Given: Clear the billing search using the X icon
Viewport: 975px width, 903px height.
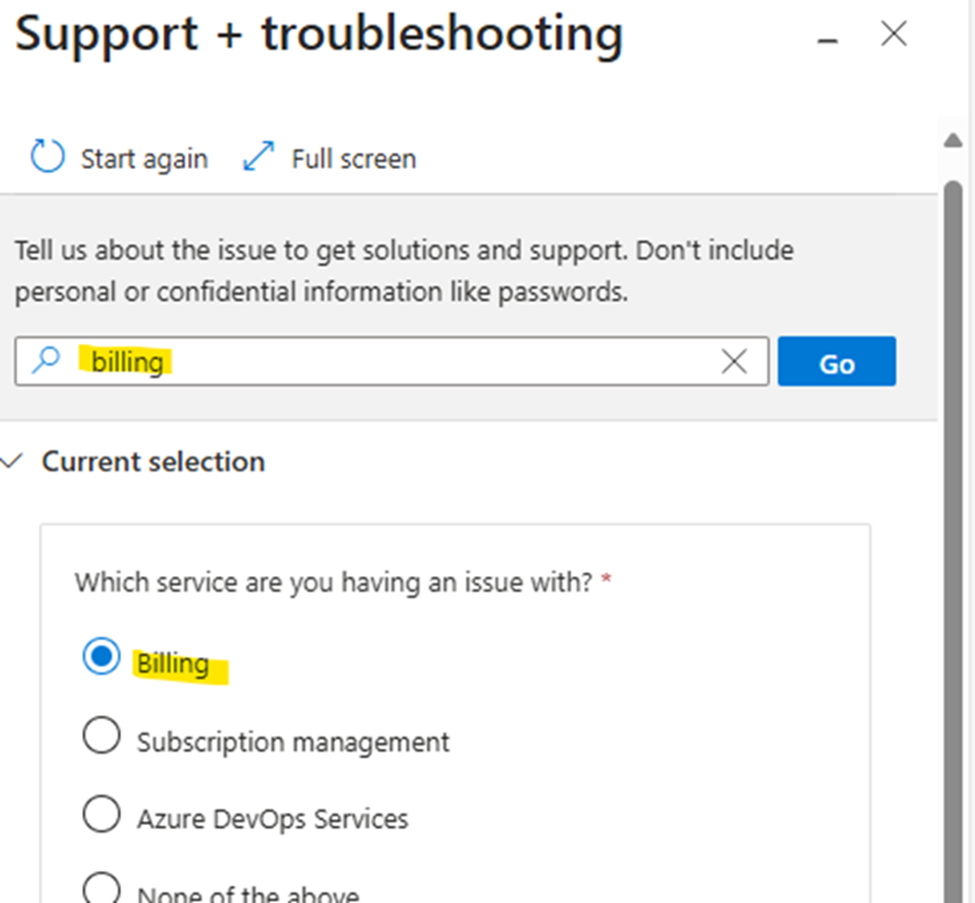Looking at the screenshot, I should 735,362.
